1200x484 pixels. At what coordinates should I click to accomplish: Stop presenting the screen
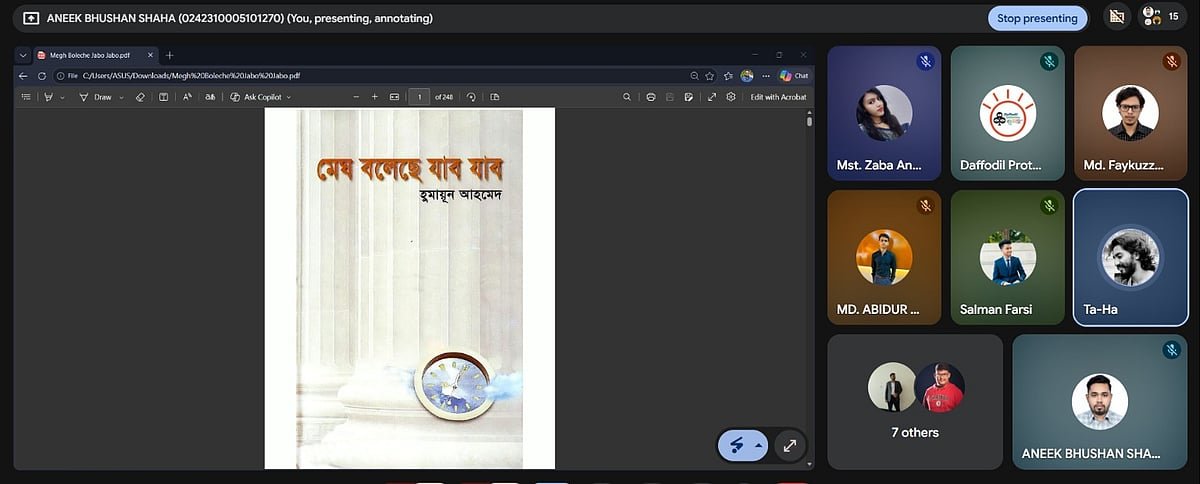[x=1037, y=18]
